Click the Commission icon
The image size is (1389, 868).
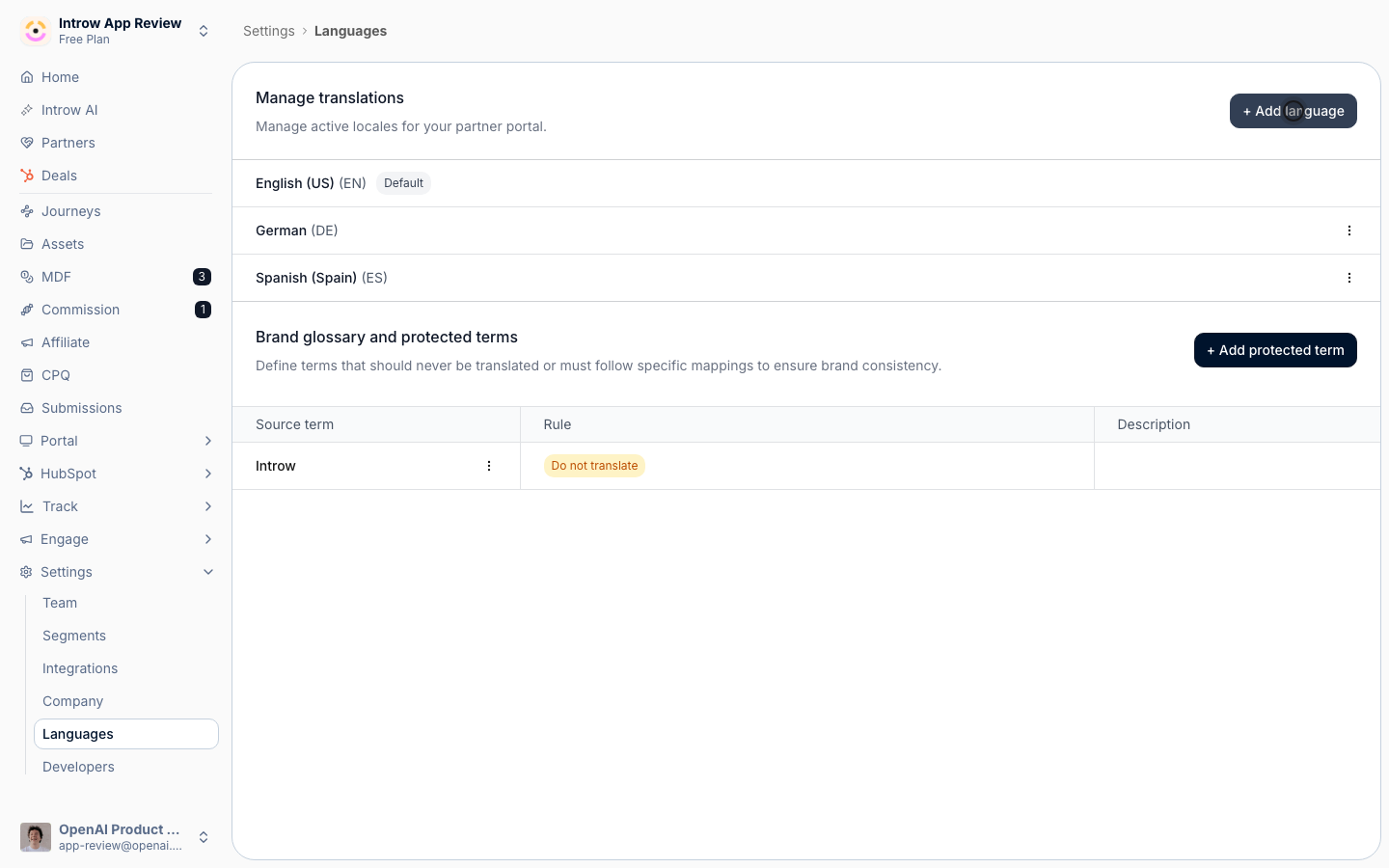pyautogui.click(x=27, y=310)
